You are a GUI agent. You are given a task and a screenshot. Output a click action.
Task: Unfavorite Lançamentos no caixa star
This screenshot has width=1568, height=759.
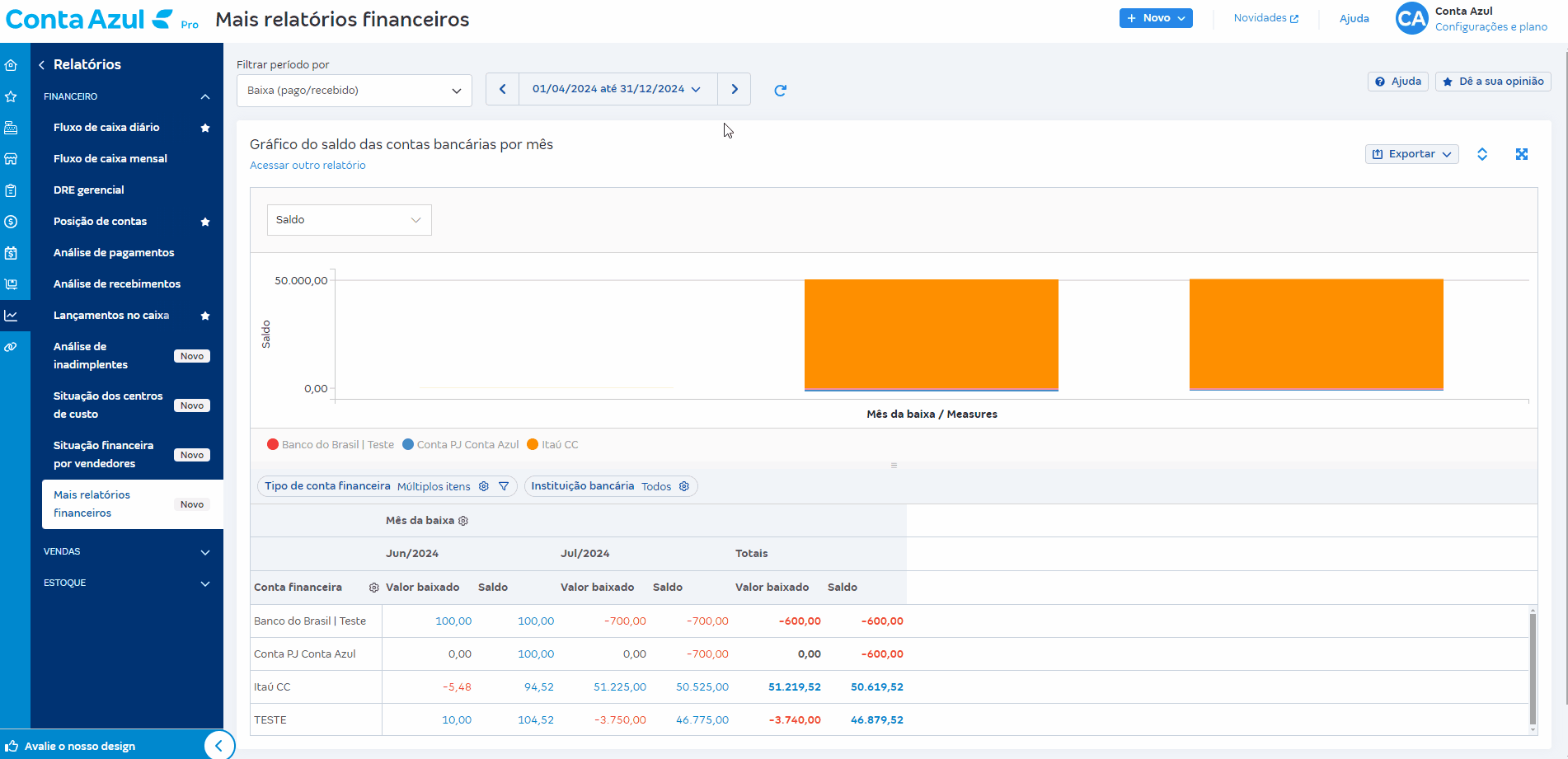tap(205, 316)
